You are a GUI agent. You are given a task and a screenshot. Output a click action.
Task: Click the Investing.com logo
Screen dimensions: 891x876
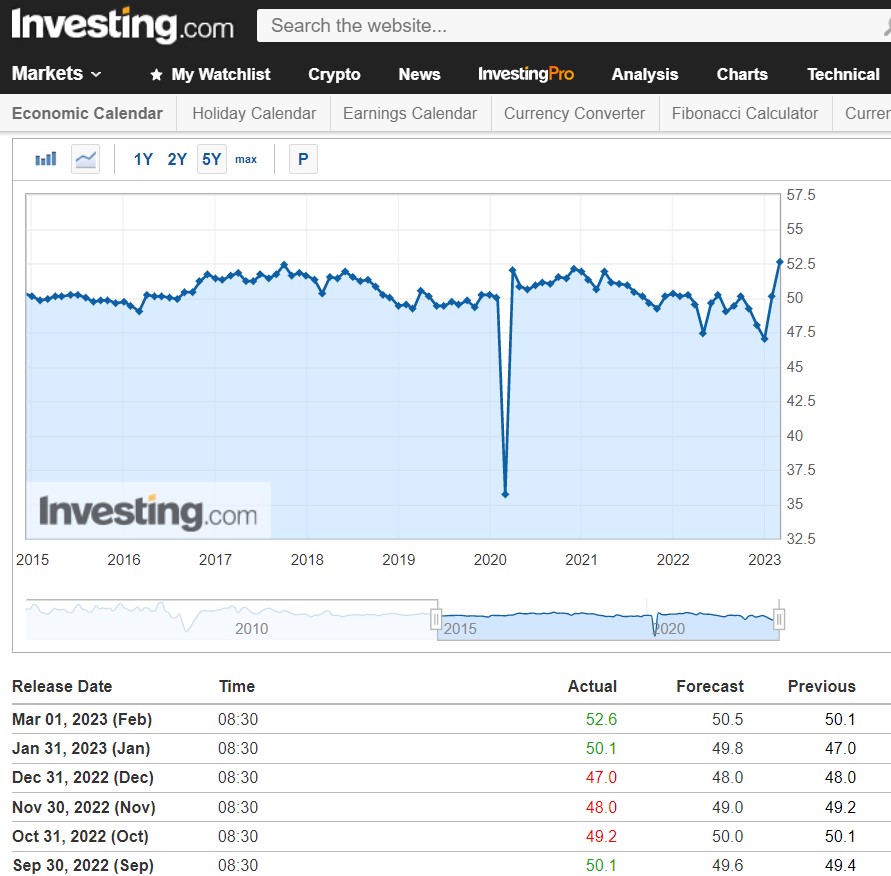[120, 26]
